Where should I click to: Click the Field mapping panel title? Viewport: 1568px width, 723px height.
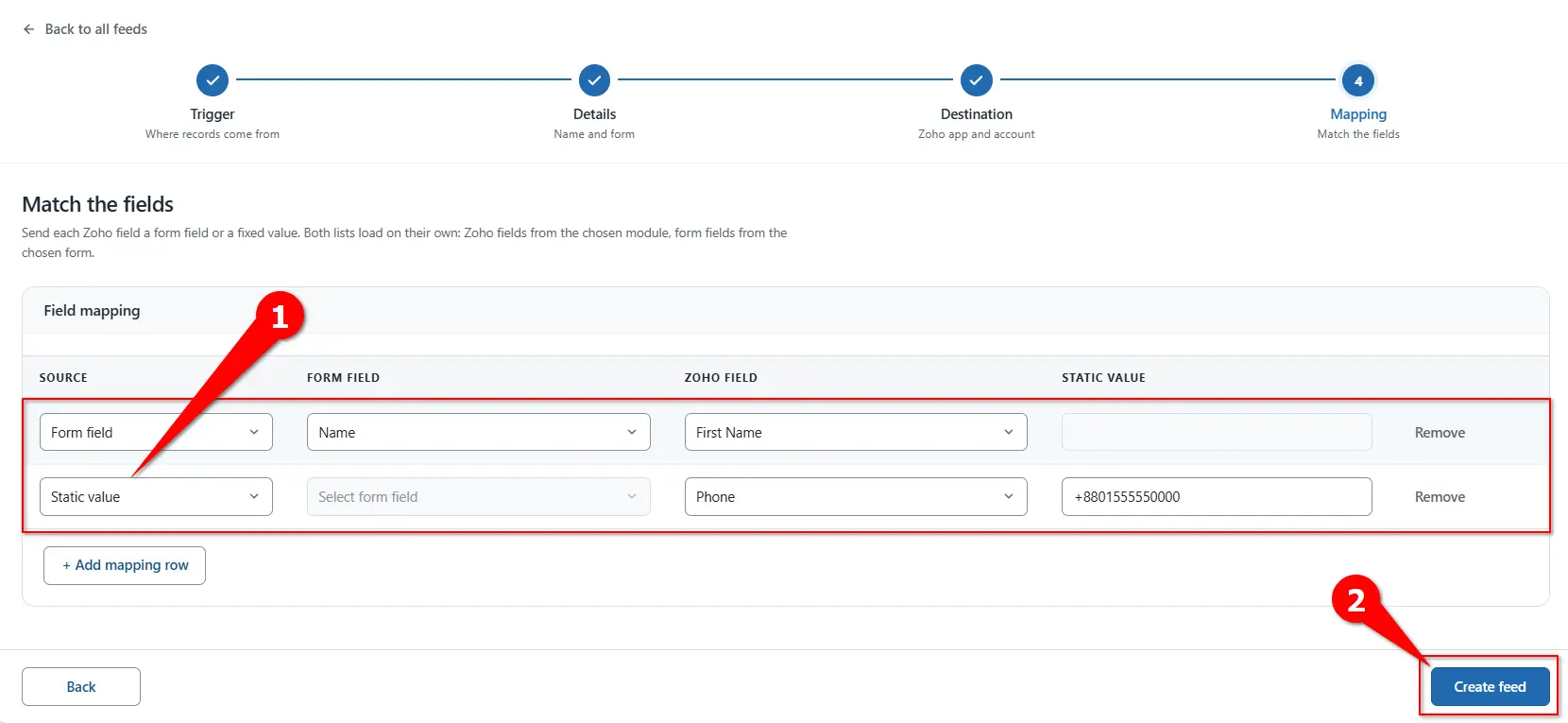coord(92,311)
